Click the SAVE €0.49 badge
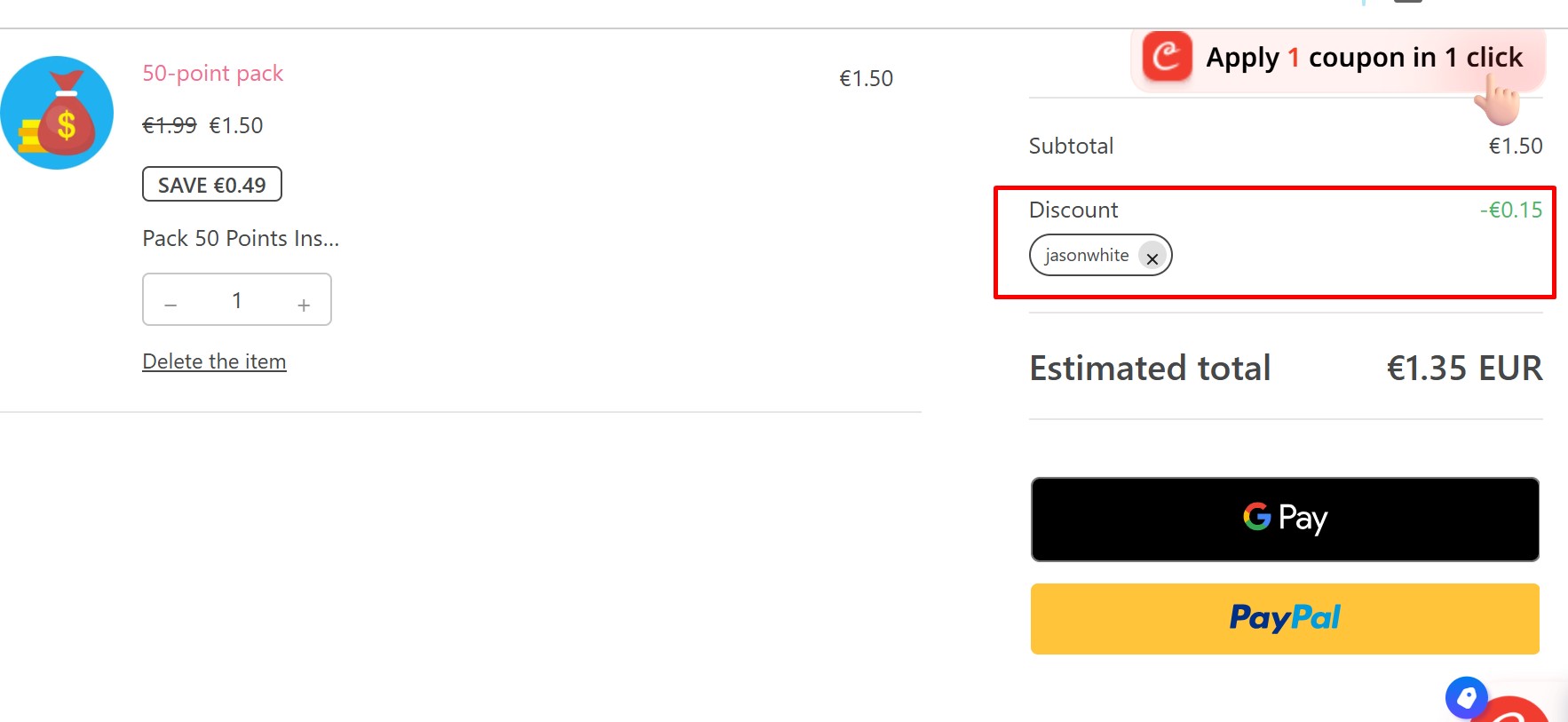Image resolution: width=1568 pixels, height=722 pixels. click(211, 184)
